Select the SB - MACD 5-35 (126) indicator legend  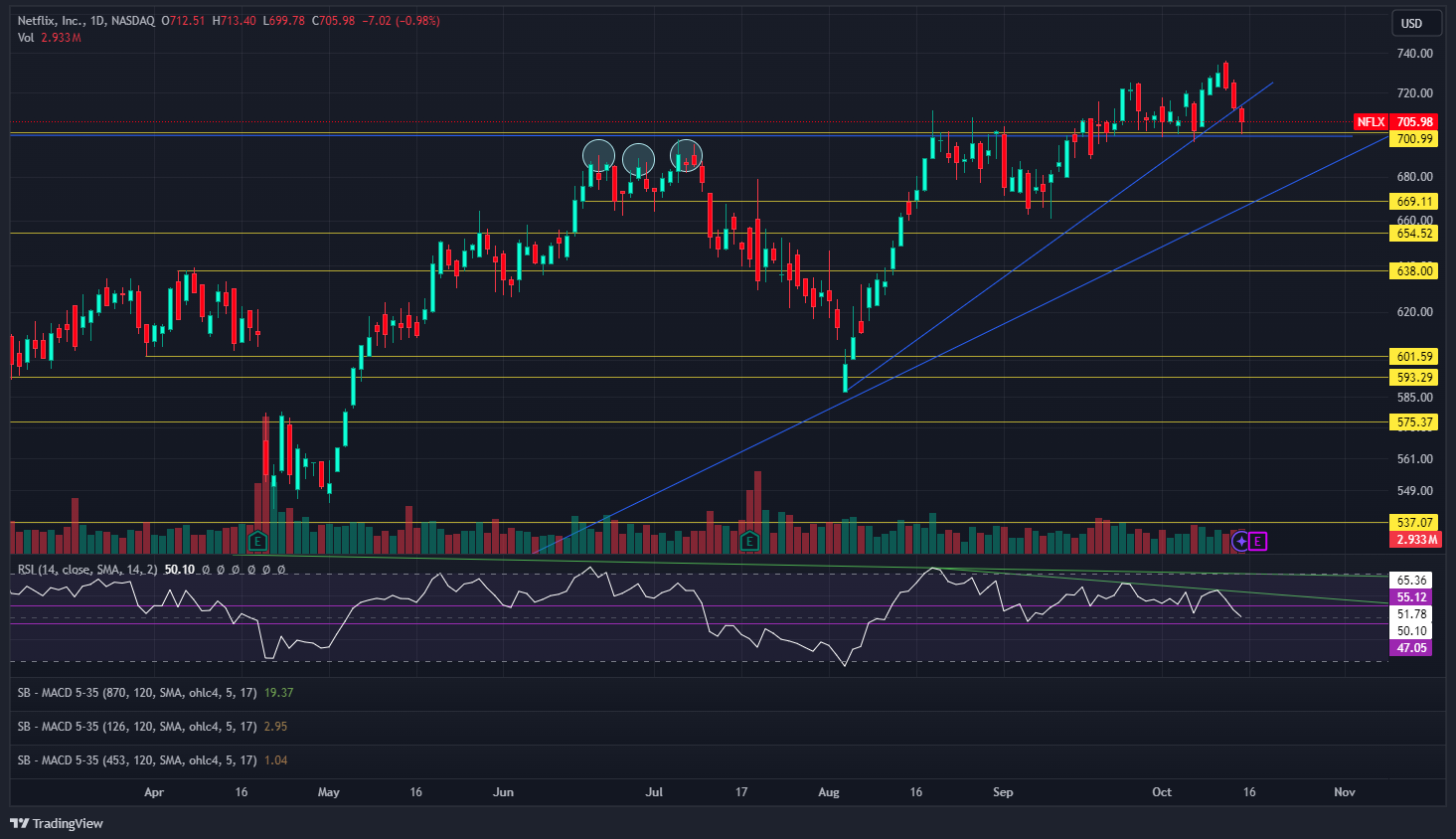[137, 727]
